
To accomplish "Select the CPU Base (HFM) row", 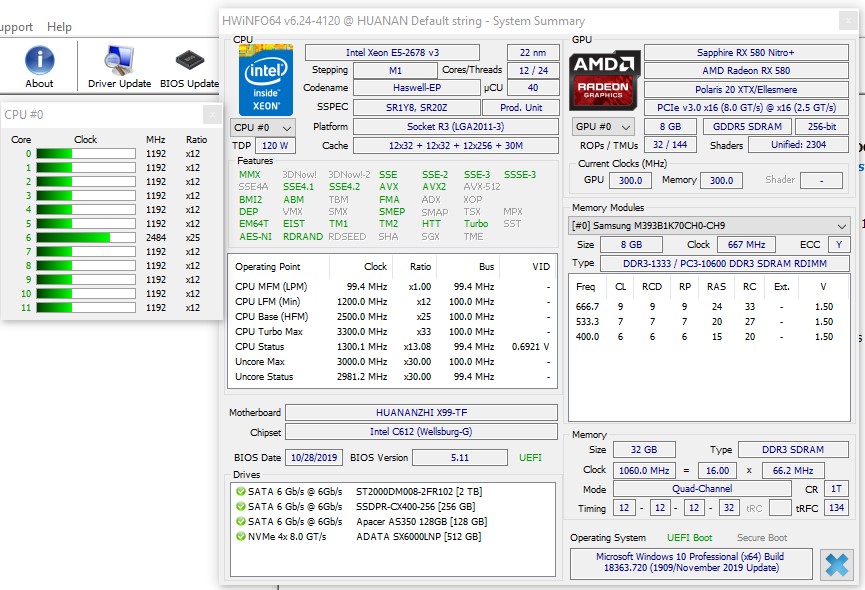I will tap(392, 317).
